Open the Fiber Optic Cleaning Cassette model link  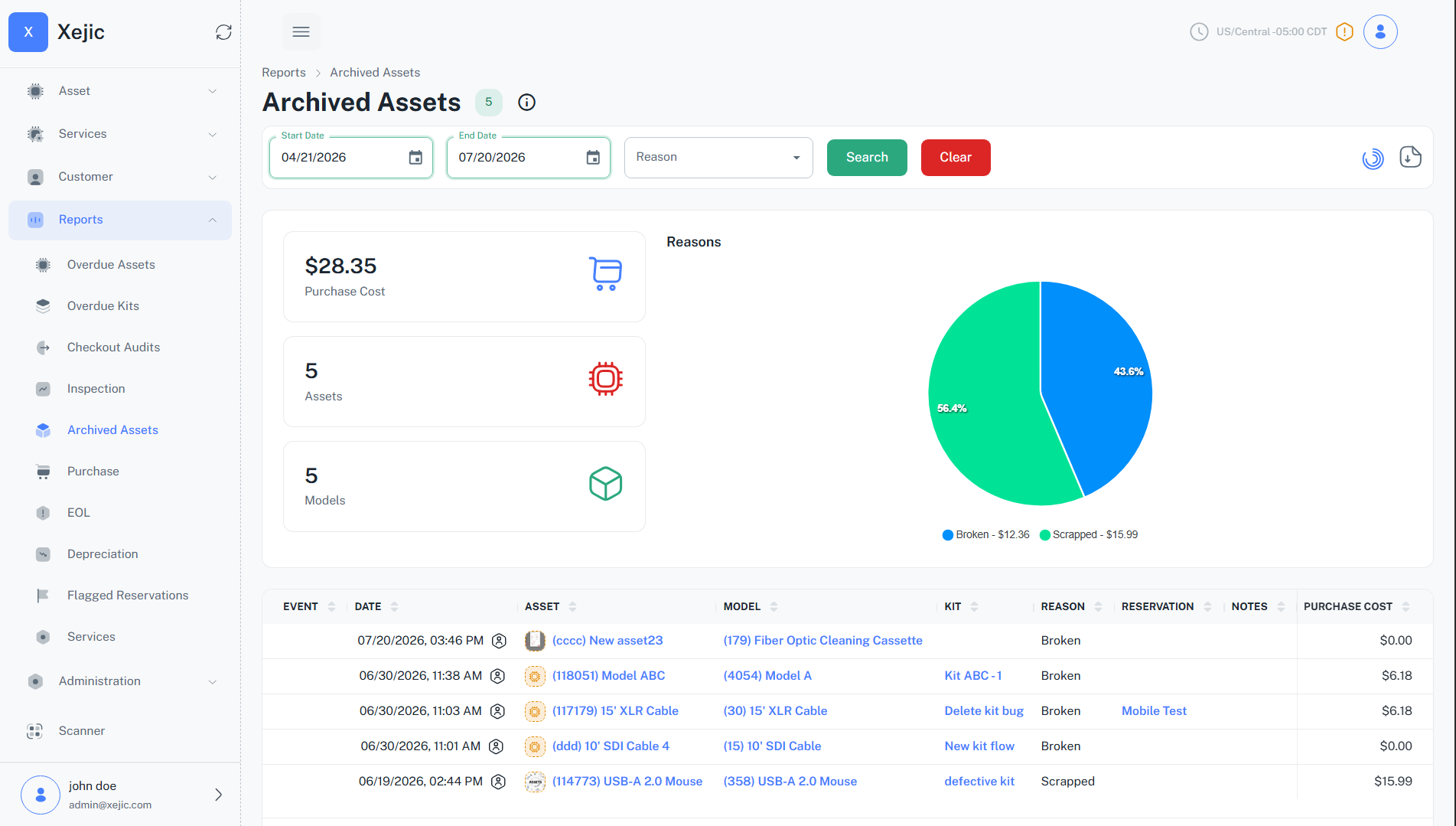(x=822, y=641)
